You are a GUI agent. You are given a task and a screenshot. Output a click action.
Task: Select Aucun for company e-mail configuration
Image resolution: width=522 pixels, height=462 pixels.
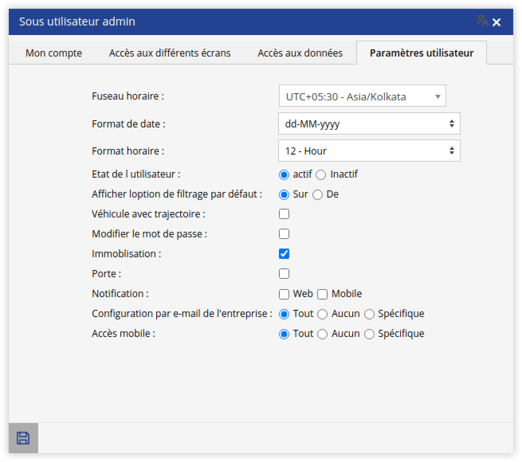click(x=322, y=314)
